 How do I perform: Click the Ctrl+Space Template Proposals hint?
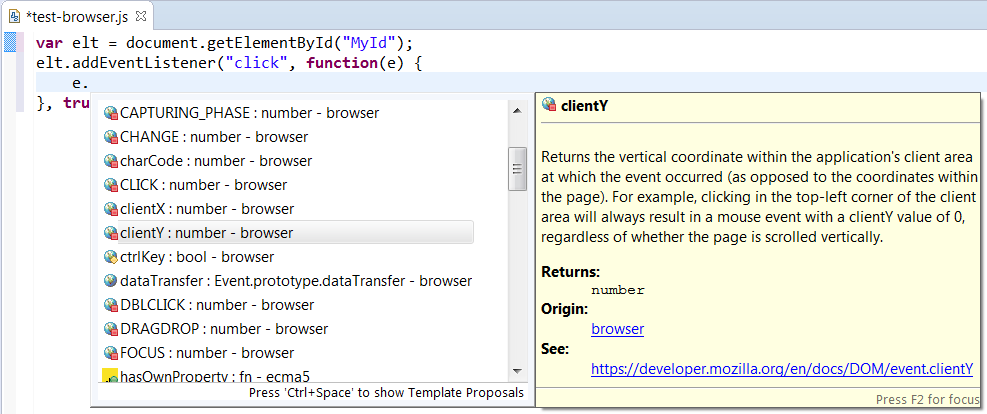click(x=386, y=393)
